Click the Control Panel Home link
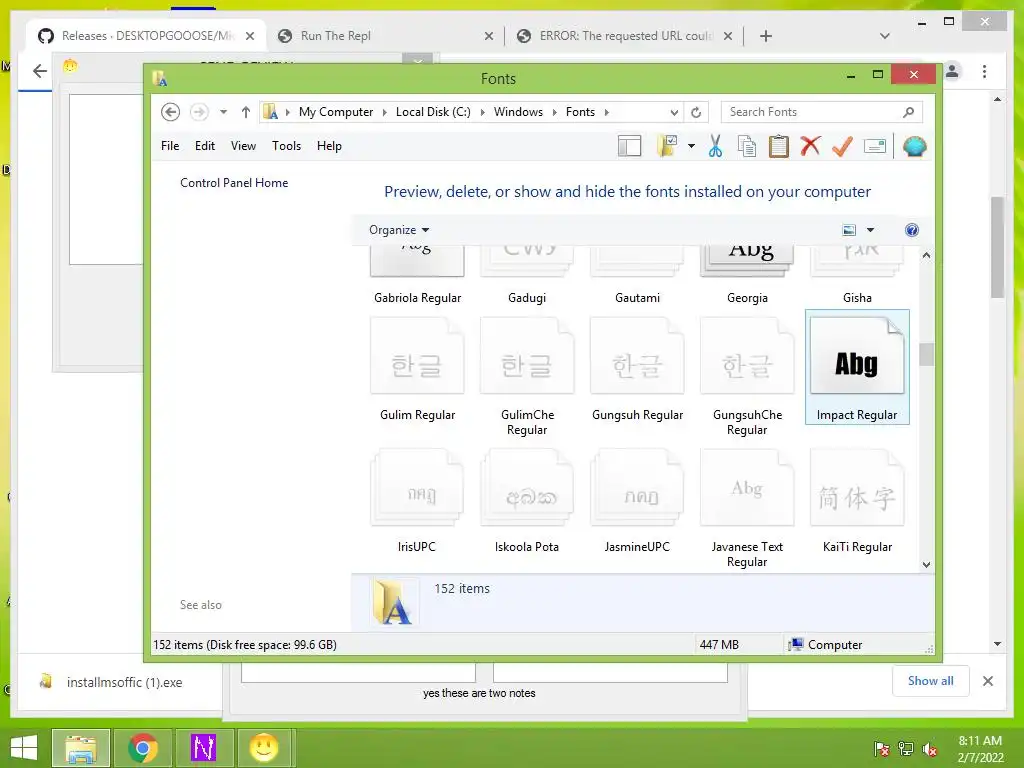Viewport: 1024px width, 768px height. point(234,183)
